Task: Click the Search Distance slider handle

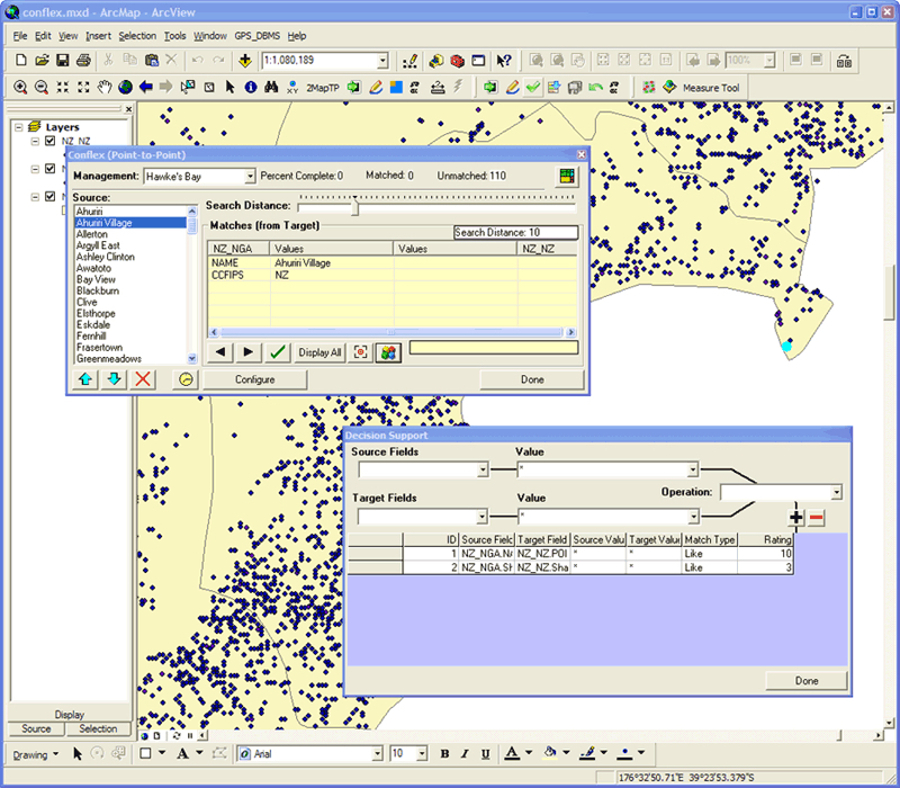Action: pyautogui.click(x=355, y=207)
